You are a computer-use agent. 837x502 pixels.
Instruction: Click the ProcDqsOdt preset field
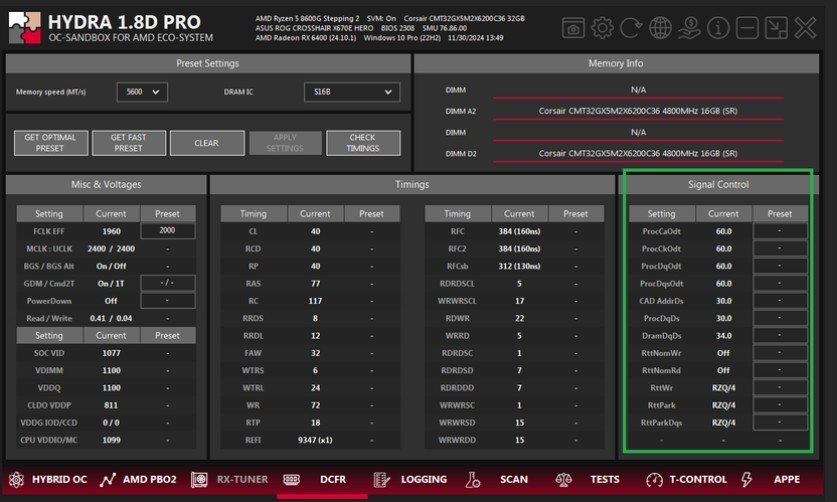pos(780,284)
